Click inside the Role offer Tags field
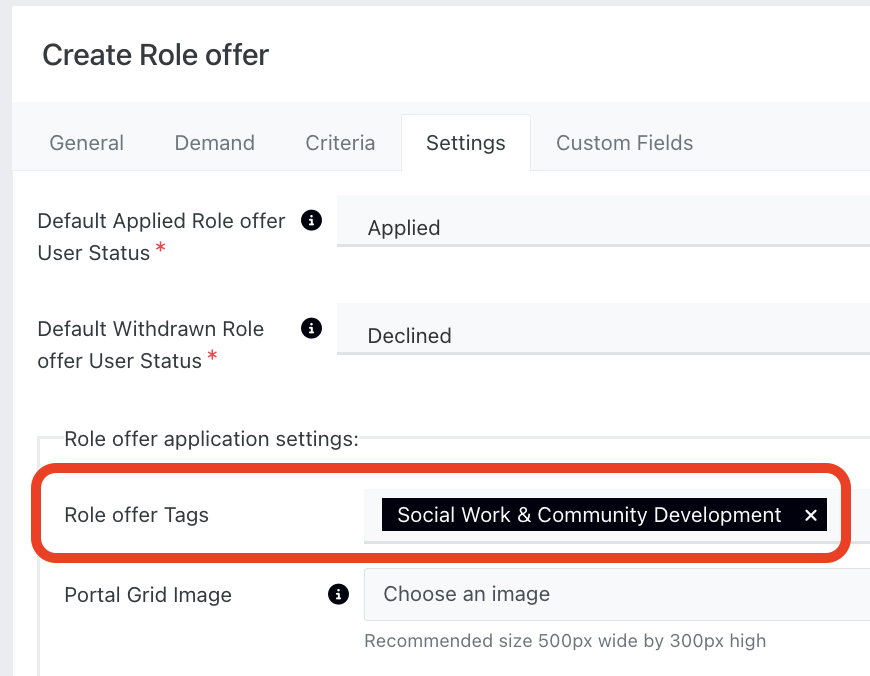Viewport: 870px width, 676px height. [x=848, y=516]
